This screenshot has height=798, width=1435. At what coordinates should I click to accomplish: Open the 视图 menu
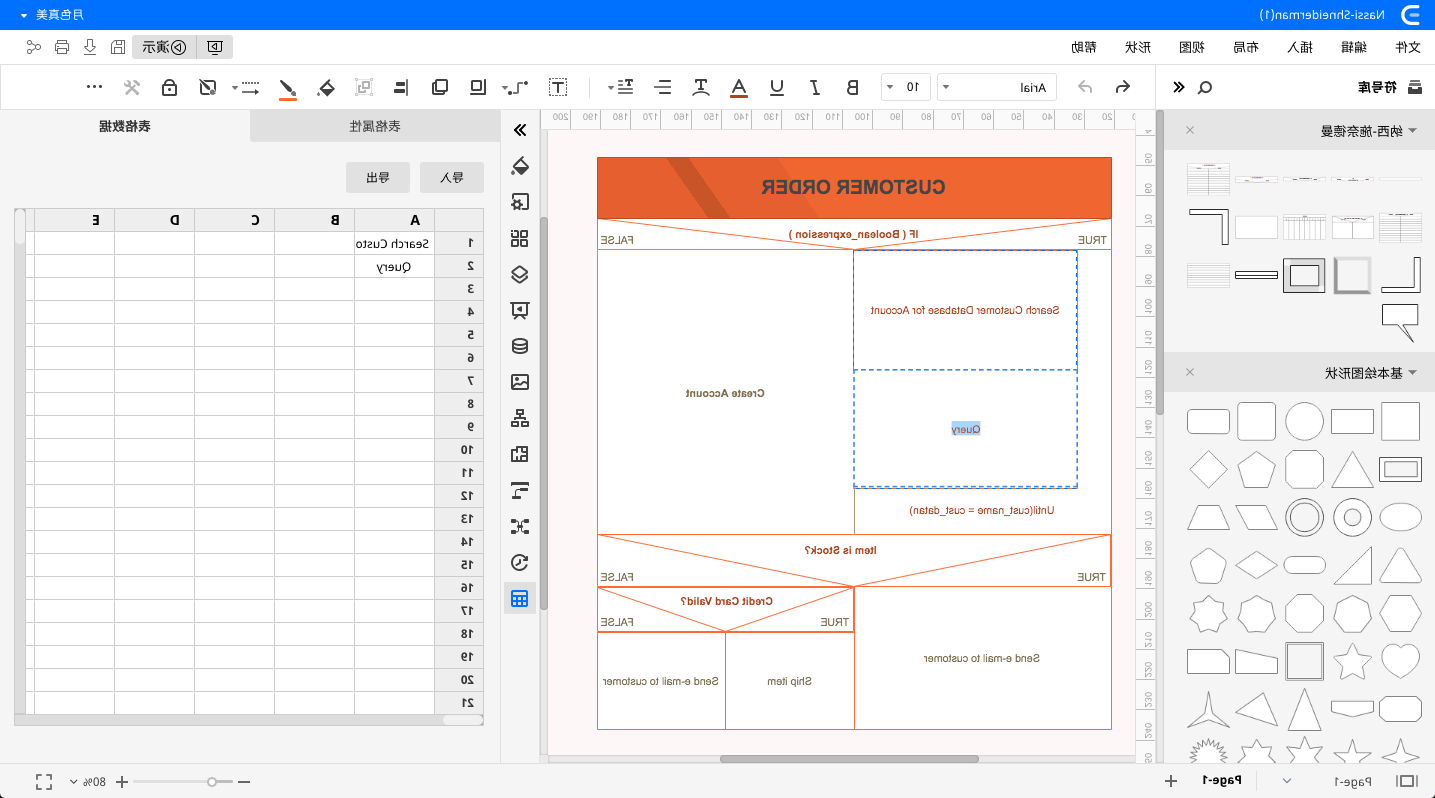pyautogui.click(x=1191, y=47)
